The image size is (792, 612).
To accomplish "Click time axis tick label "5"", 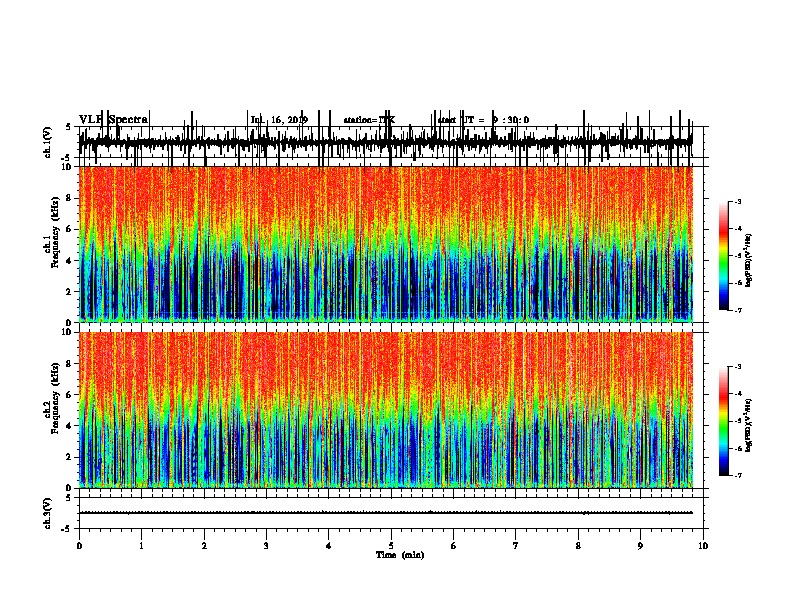I will (x=391, y=546).
